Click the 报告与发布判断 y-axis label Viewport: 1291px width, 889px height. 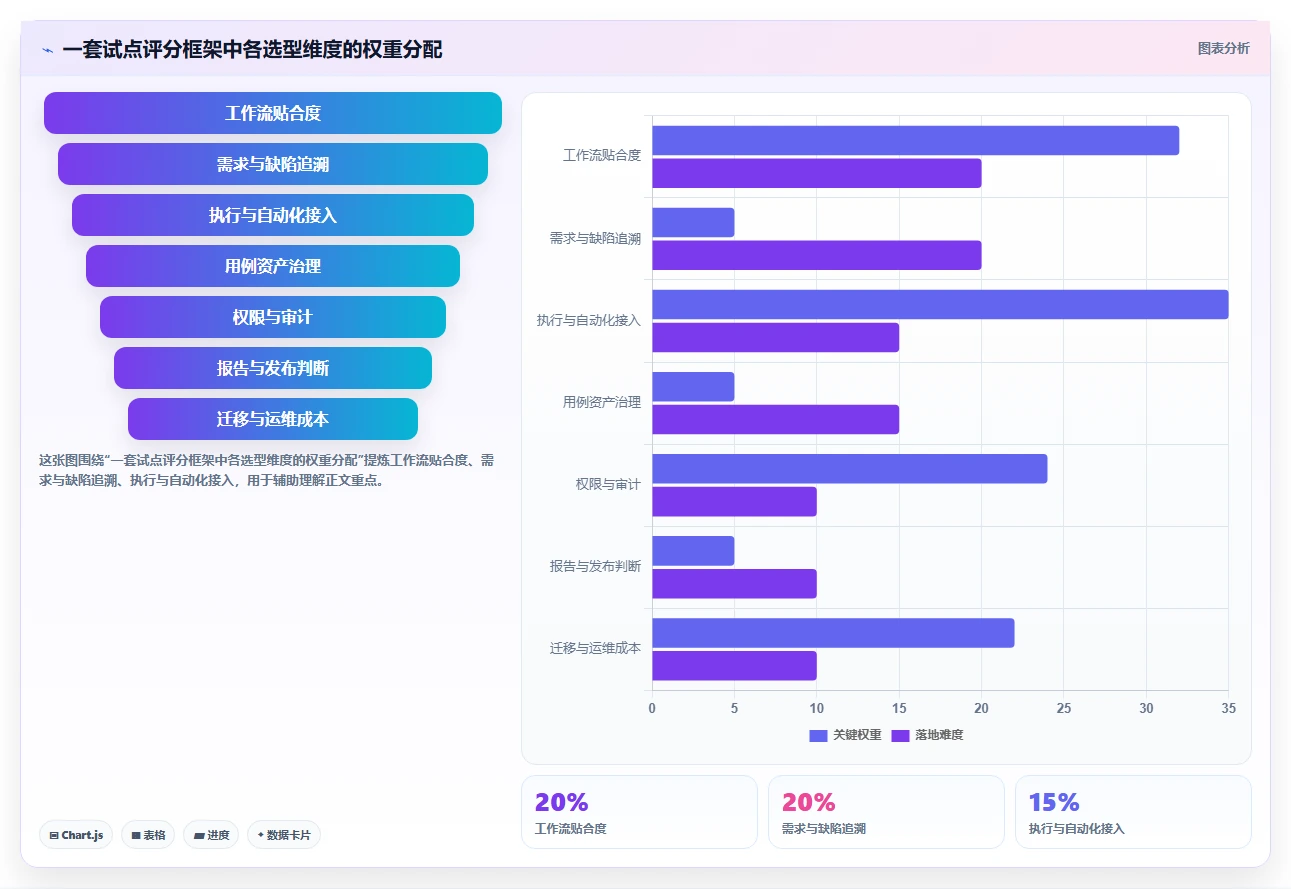pyautogui.click(x=595, y=566)
